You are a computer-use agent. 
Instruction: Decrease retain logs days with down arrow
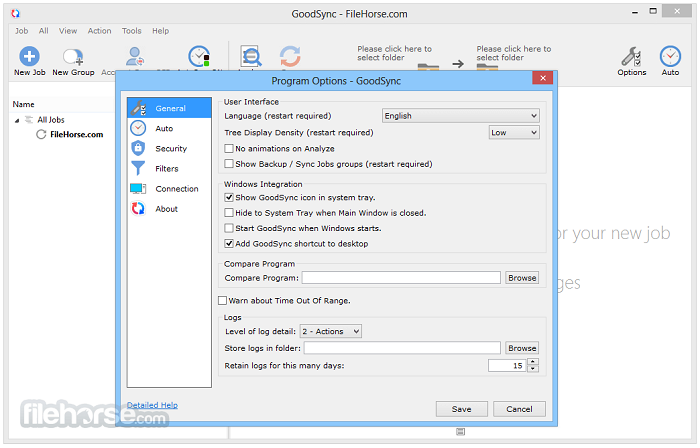tap(533, 369)
